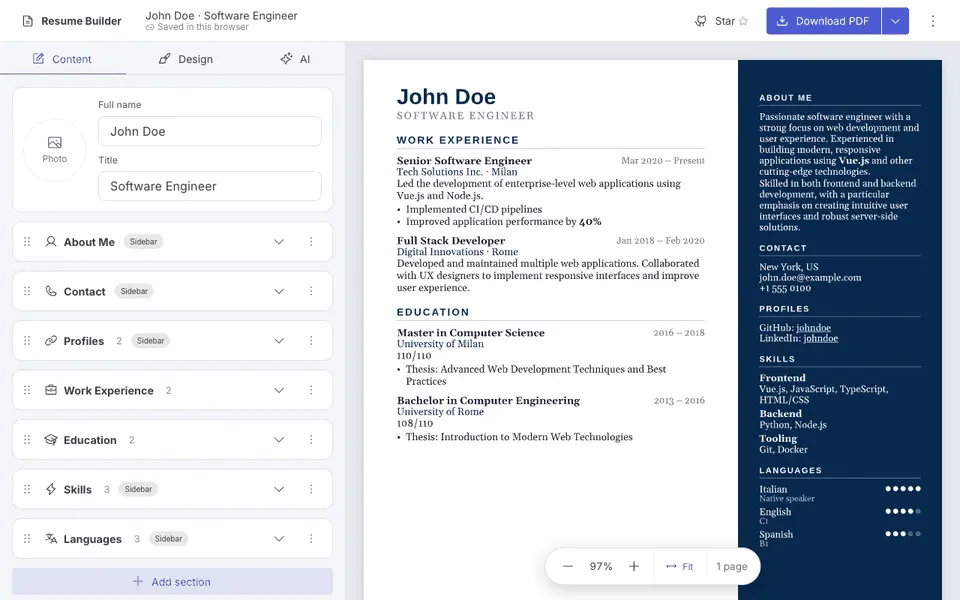This screenshot has height=600, width=960.
Task: Download the resume as PDF
Action: tap(823, 21)
